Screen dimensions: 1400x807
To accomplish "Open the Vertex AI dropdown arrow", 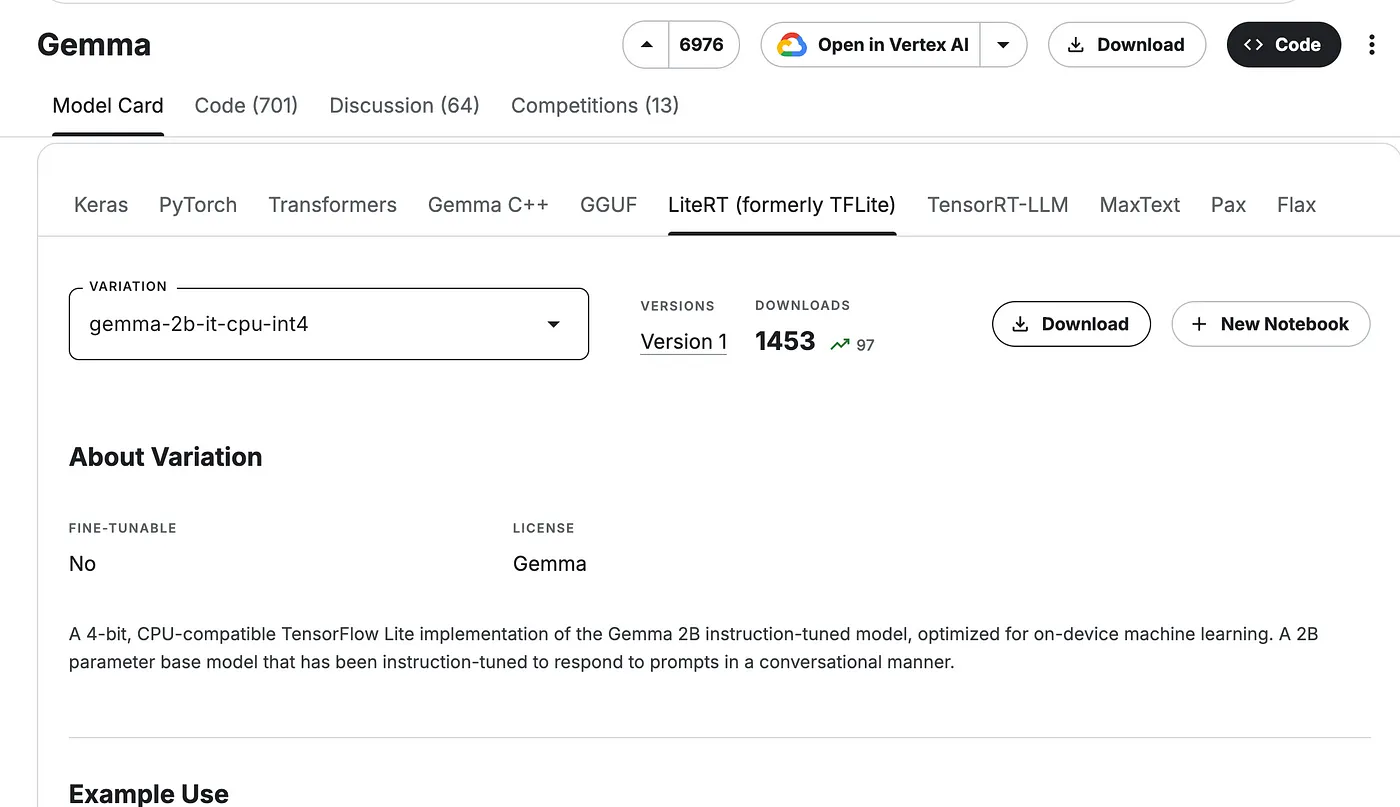I will [1003, 45].
